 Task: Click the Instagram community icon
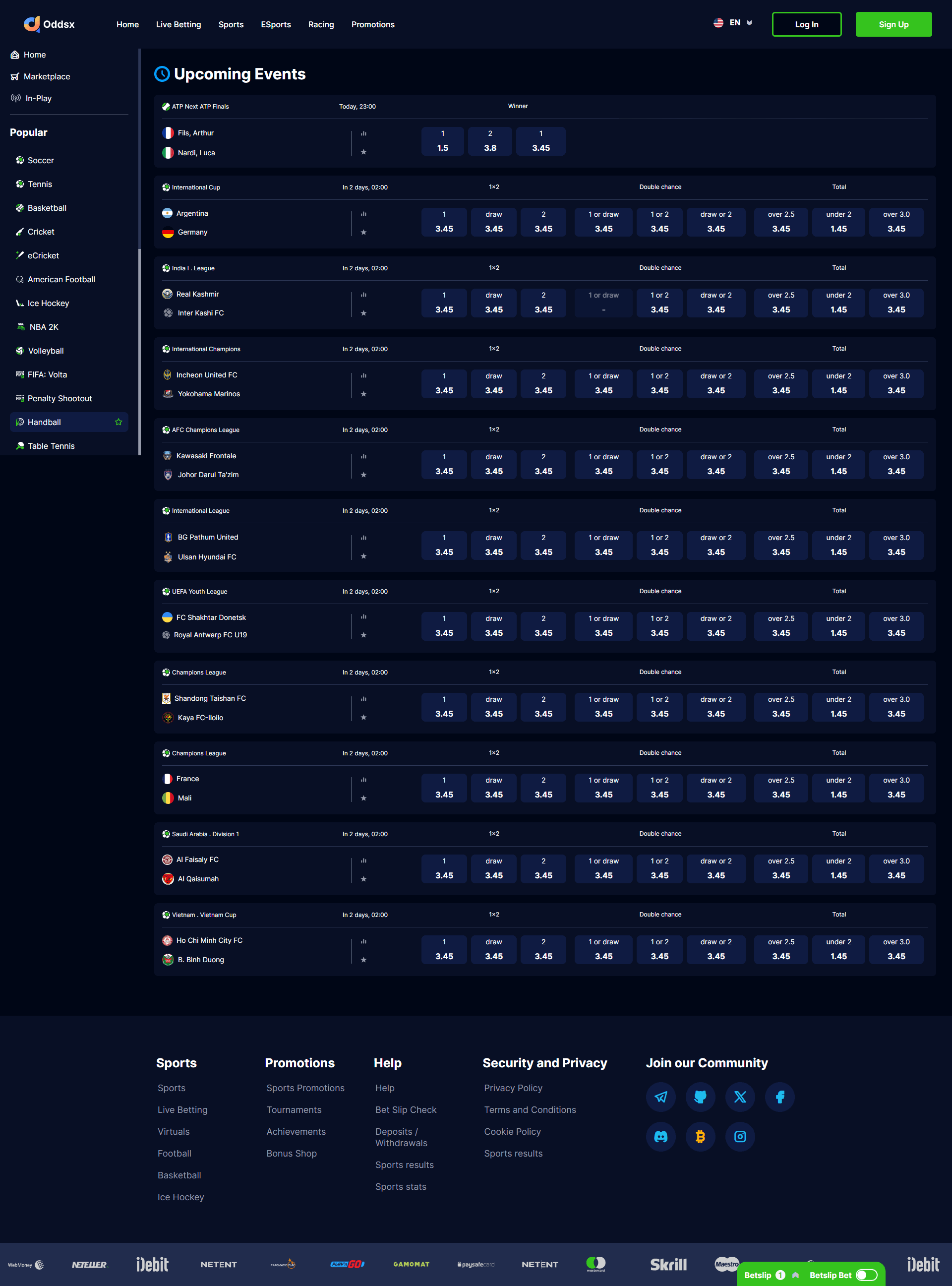tap(740, 1136)
